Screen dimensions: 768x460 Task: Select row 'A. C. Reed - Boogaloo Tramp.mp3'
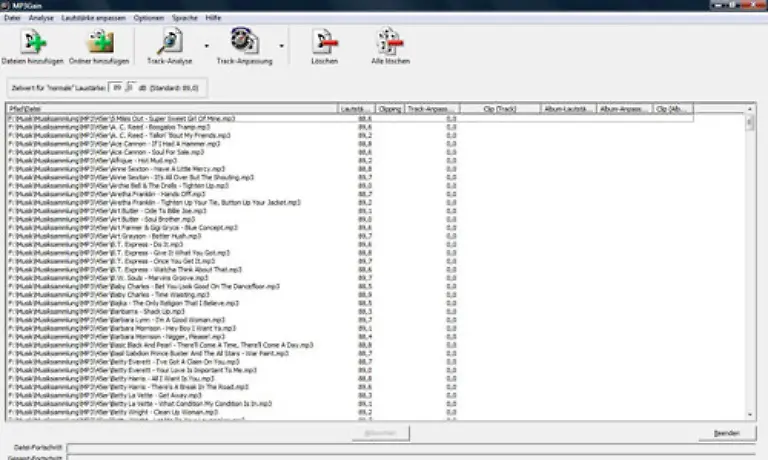tap(350, 127)
